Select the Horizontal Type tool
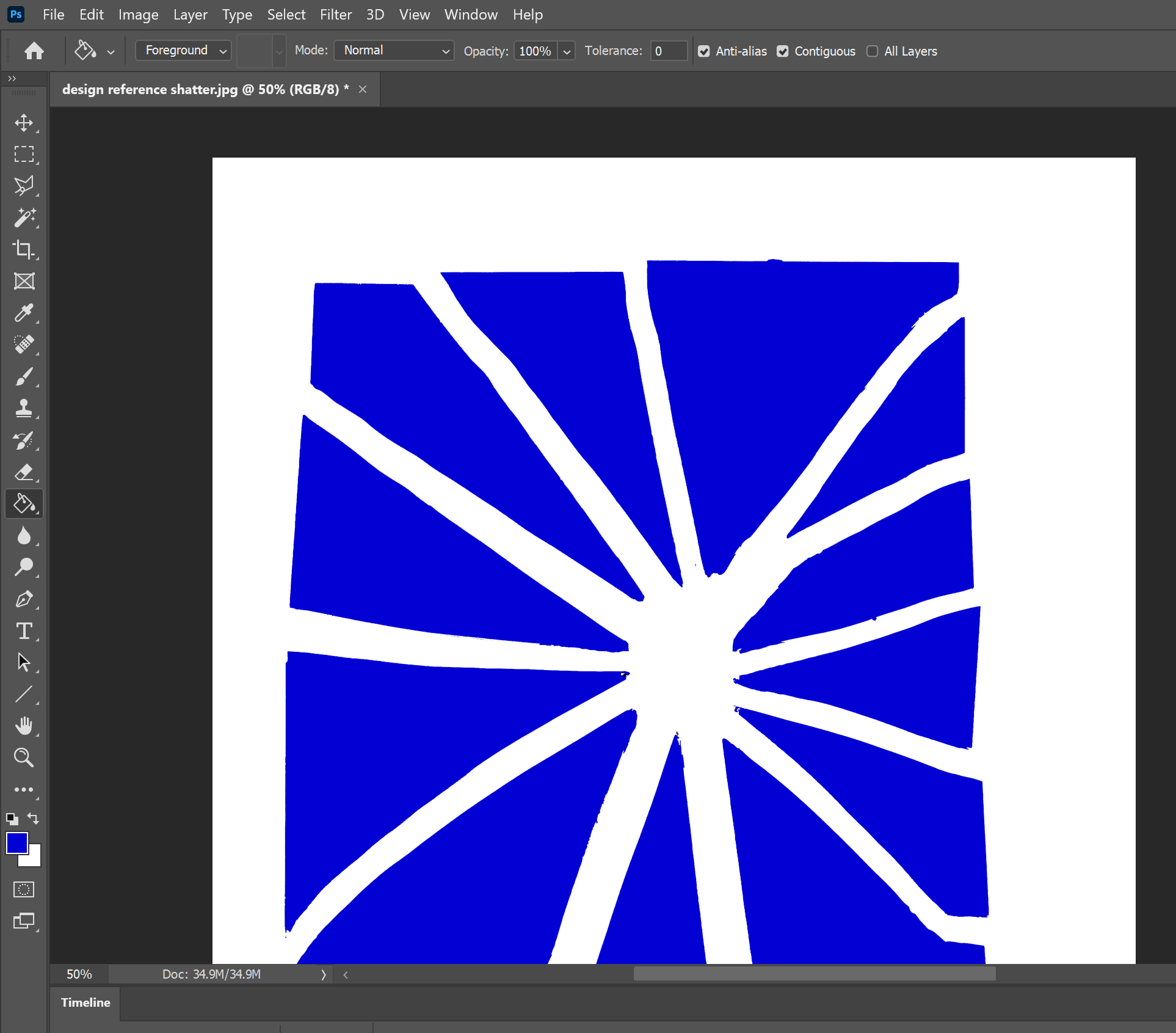The height and width of the screenshot is (1033, 1176). point(24,631)
